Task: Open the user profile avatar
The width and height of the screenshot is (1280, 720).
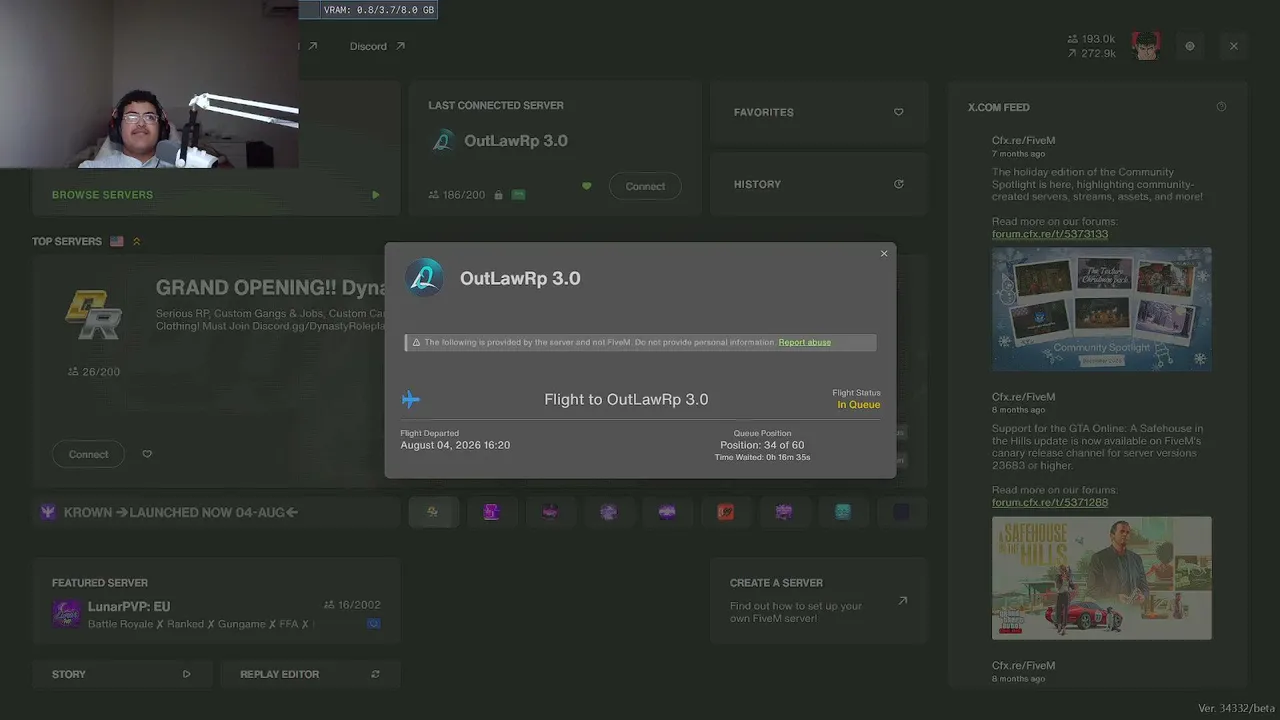Action: (x=1146, y=46)
